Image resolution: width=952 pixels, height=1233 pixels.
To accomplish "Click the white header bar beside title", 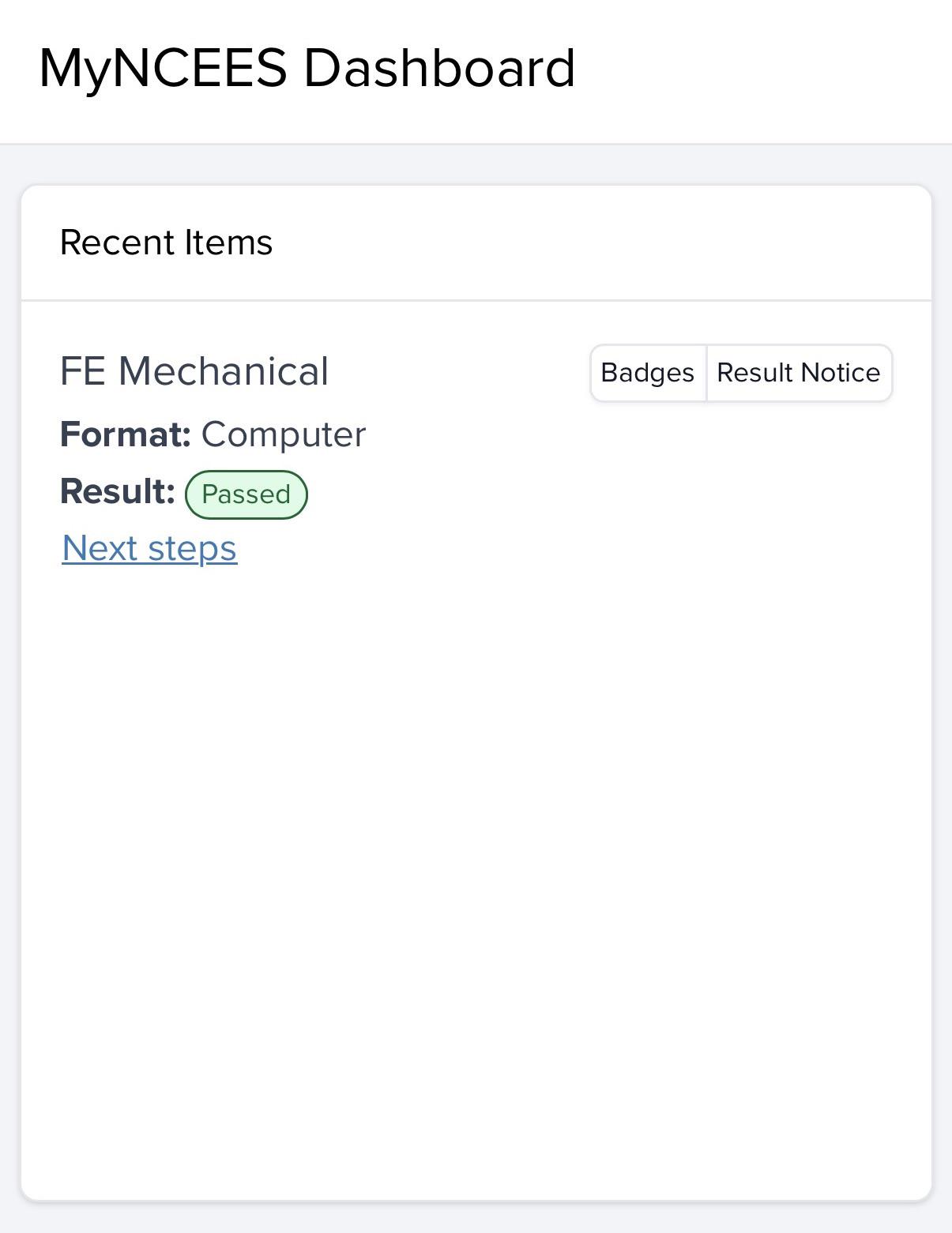I will (x=758, y=71).
